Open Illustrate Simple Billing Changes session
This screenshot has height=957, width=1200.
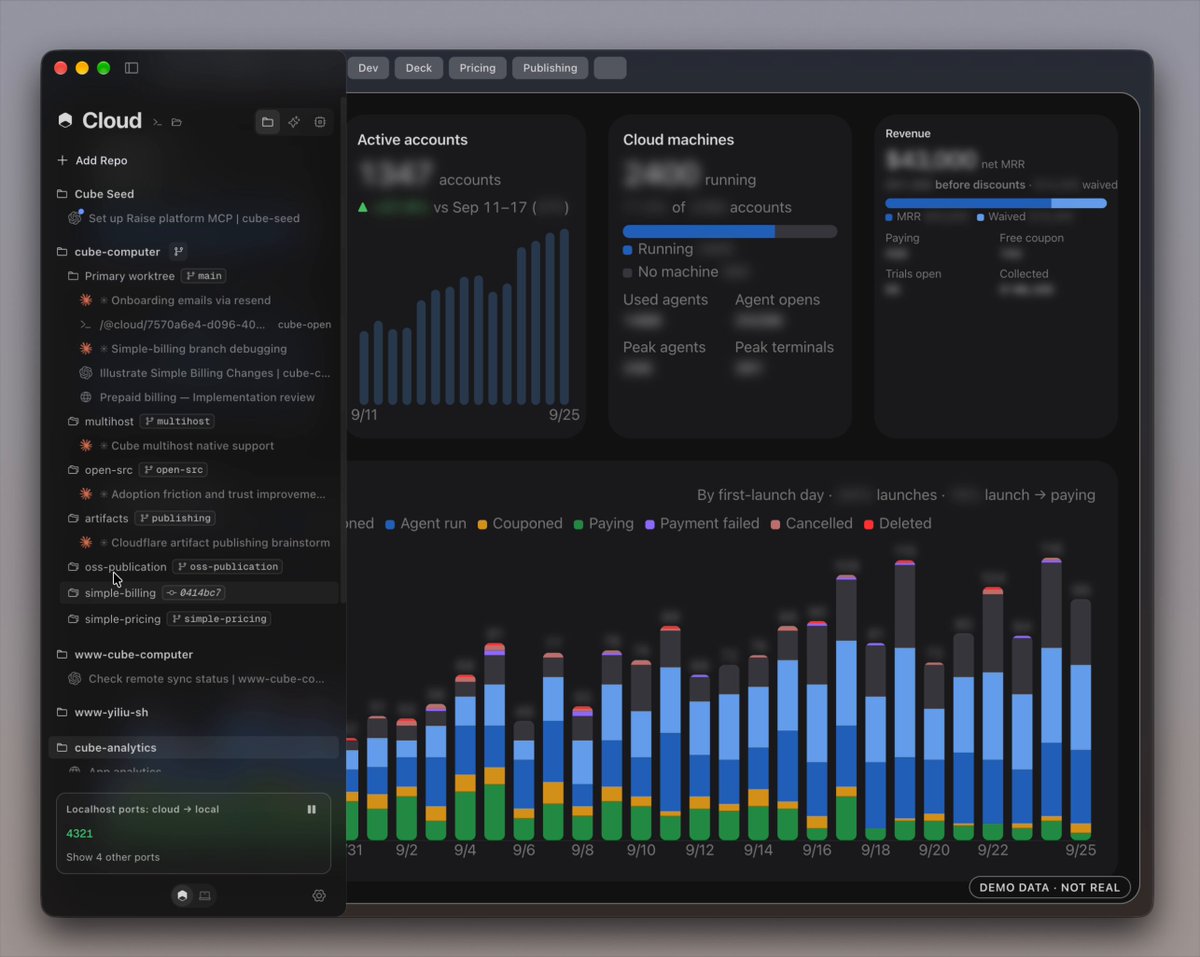pyautogui.click(x=204, y=373)
